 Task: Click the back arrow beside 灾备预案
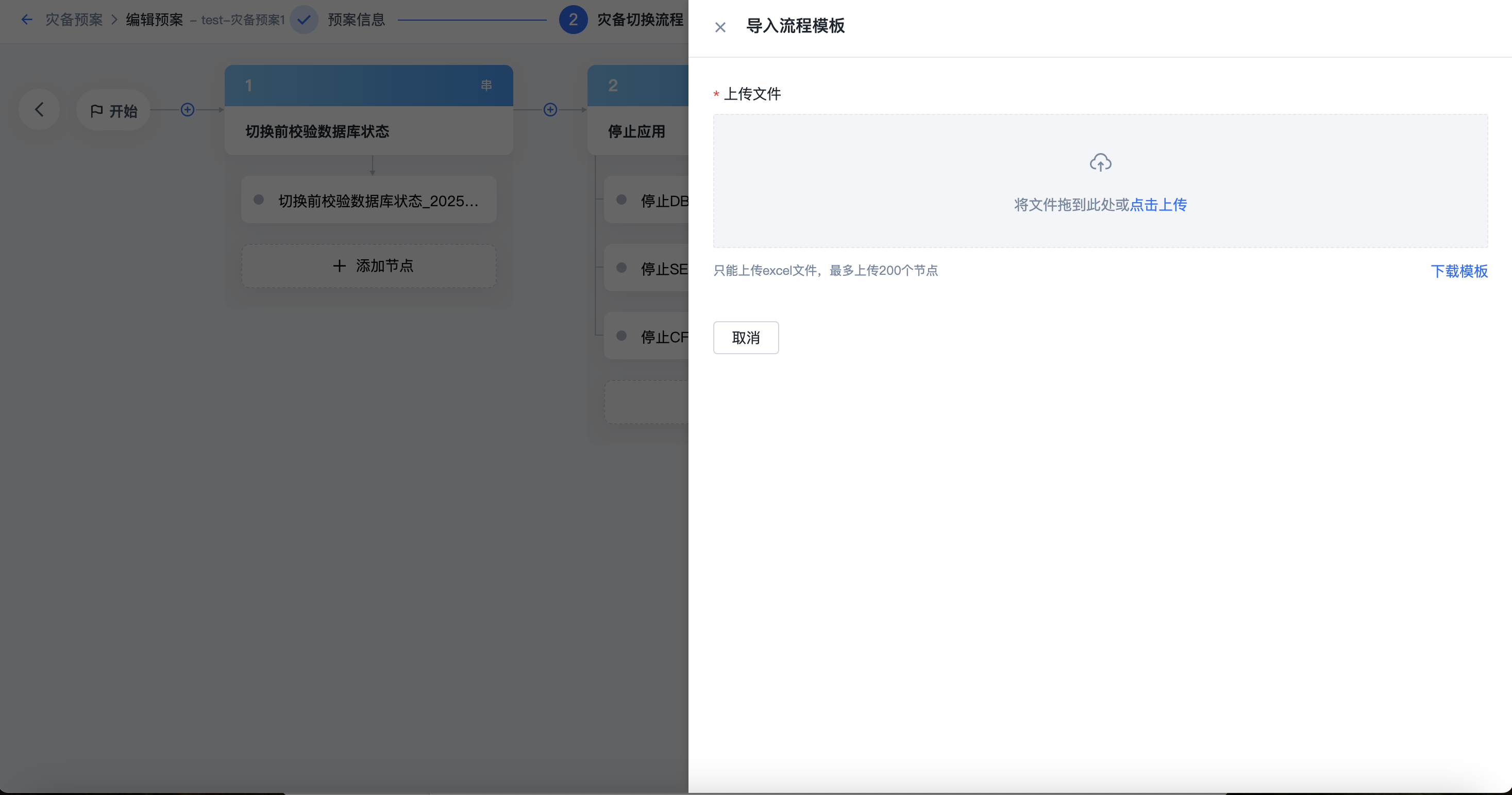(x=26, y=20)
